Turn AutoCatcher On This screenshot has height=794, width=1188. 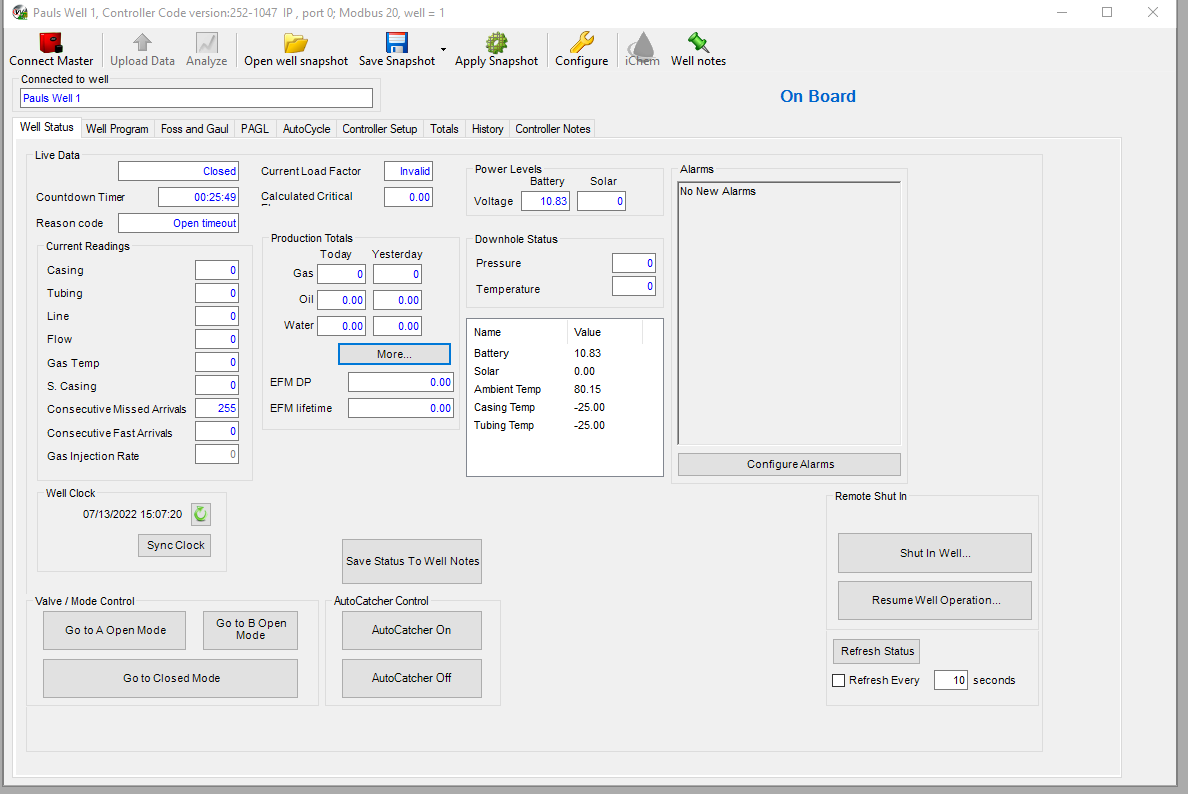(x=411, y=630)
